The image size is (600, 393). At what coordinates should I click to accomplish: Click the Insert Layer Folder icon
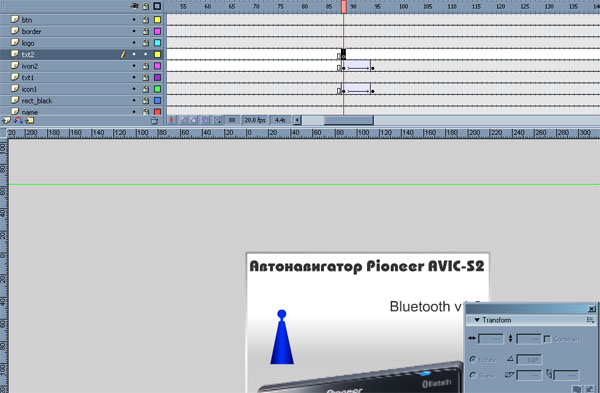coord(30,120)
